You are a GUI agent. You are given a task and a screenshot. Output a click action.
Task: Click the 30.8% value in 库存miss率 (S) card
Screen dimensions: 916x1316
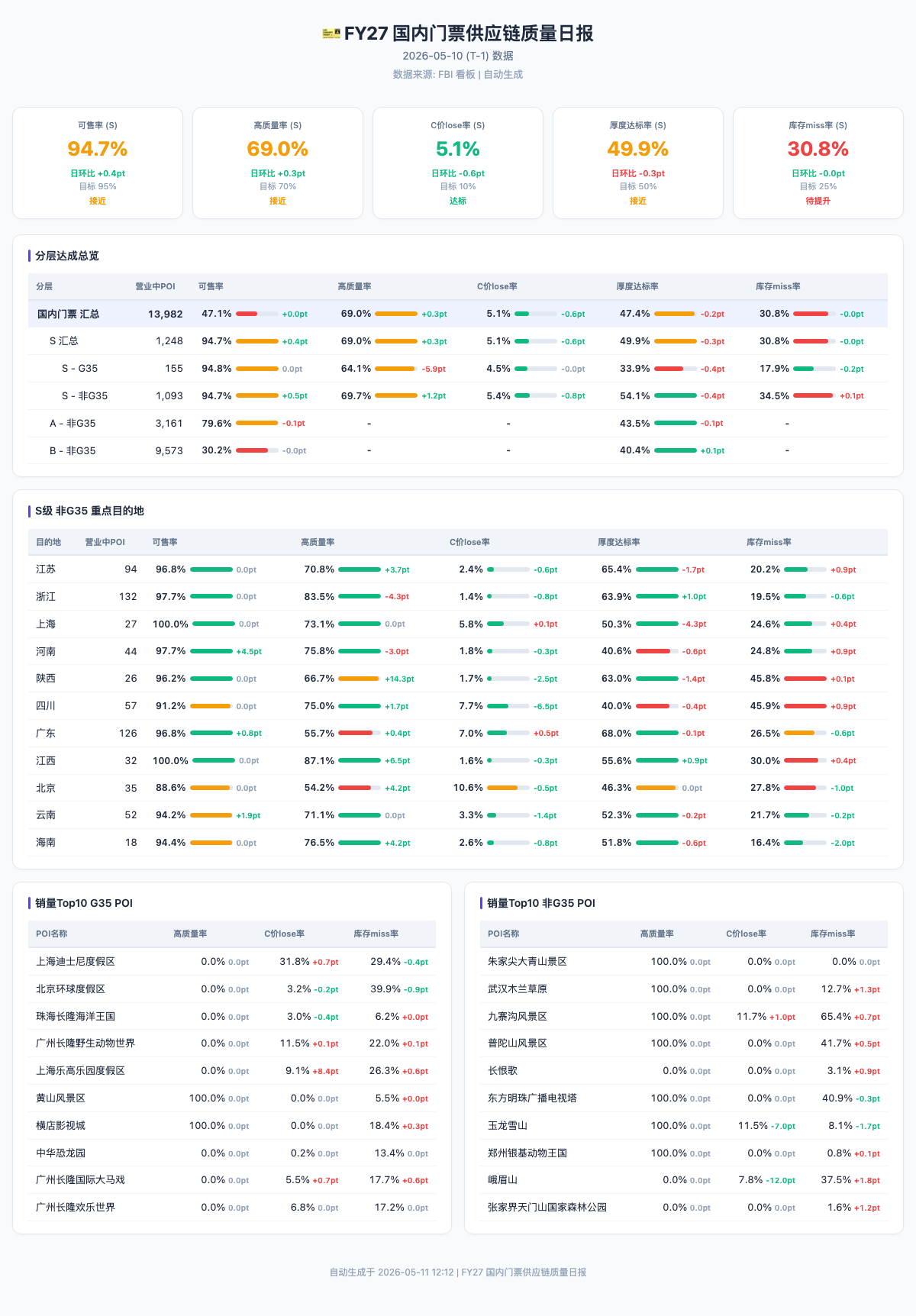[818, 149]
